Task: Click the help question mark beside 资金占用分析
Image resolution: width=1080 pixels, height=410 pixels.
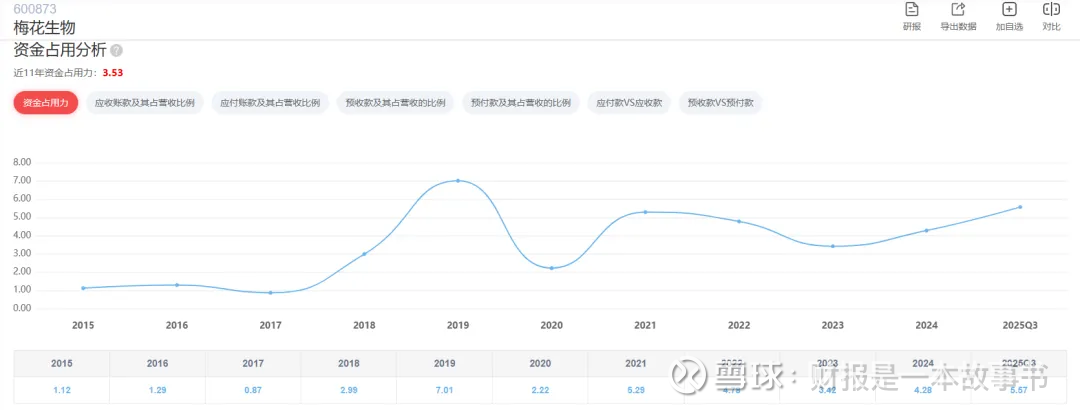Action: click(117, 50)
